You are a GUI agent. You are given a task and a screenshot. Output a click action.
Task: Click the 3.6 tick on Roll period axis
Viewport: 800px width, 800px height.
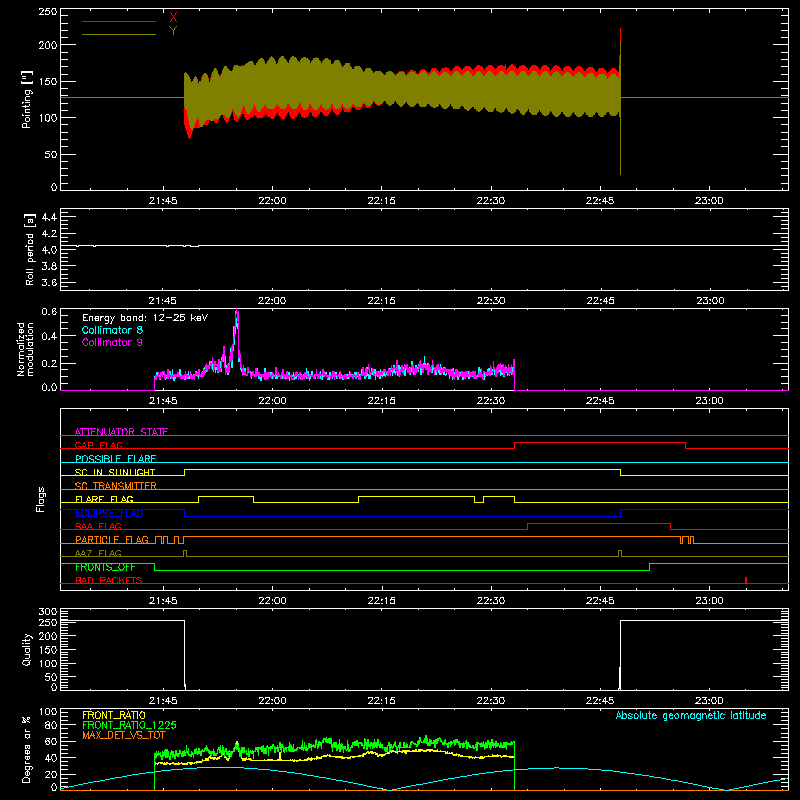click(x=49, y=282)
